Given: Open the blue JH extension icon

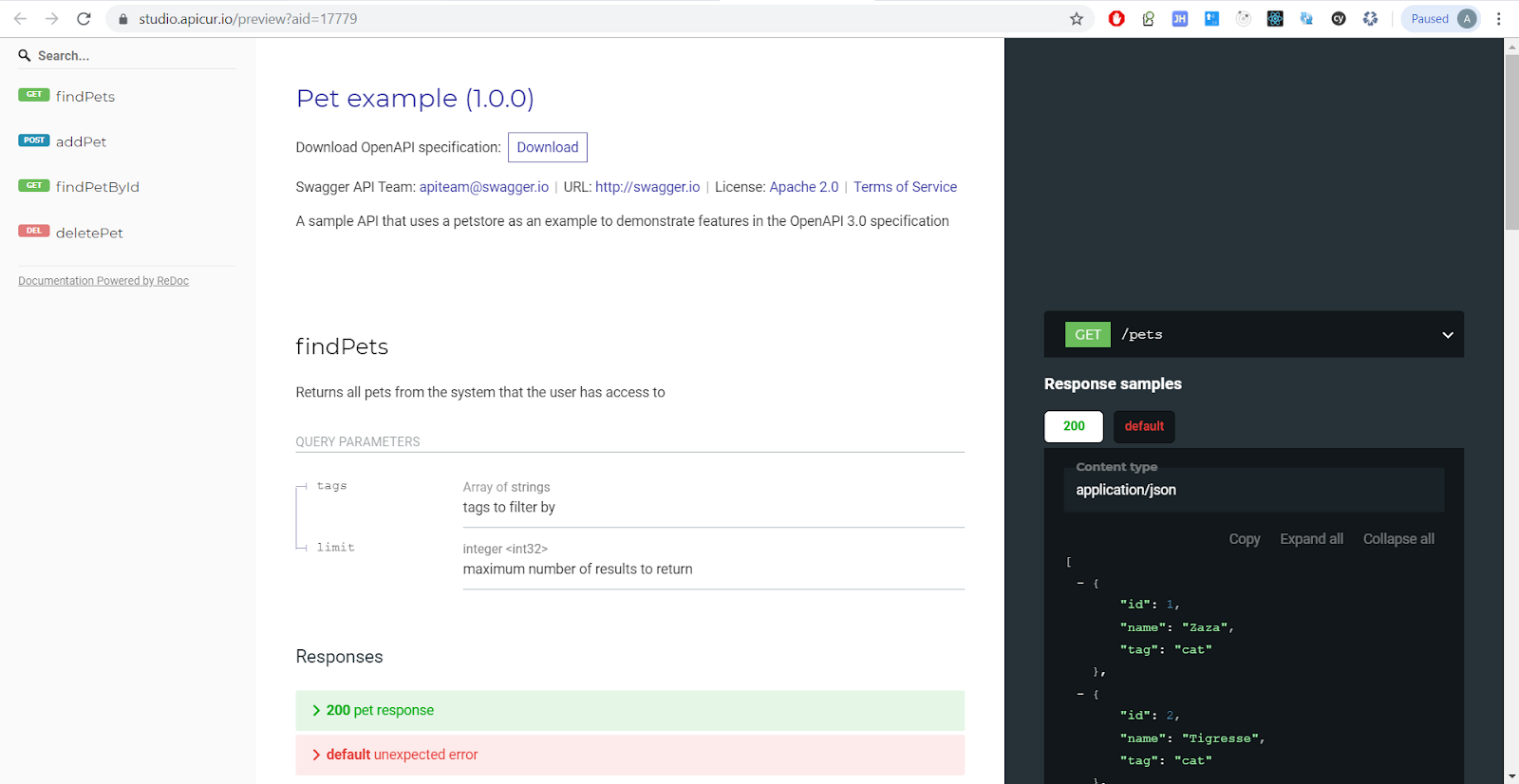Looking at the screenshot, I should (x=1180, y=19).
